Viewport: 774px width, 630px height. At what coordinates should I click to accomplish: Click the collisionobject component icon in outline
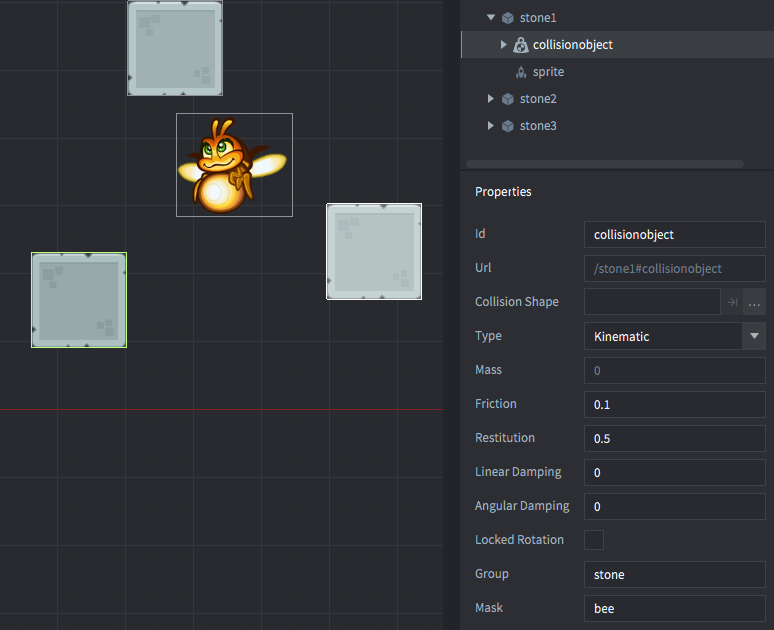point(520,45)
